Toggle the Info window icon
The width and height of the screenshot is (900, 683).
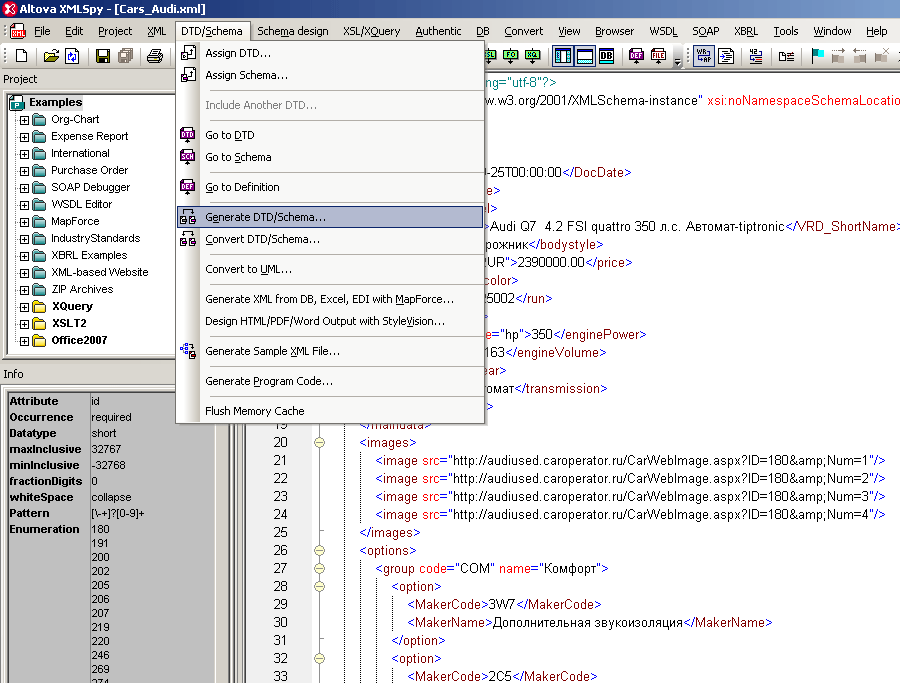point(585,56)
